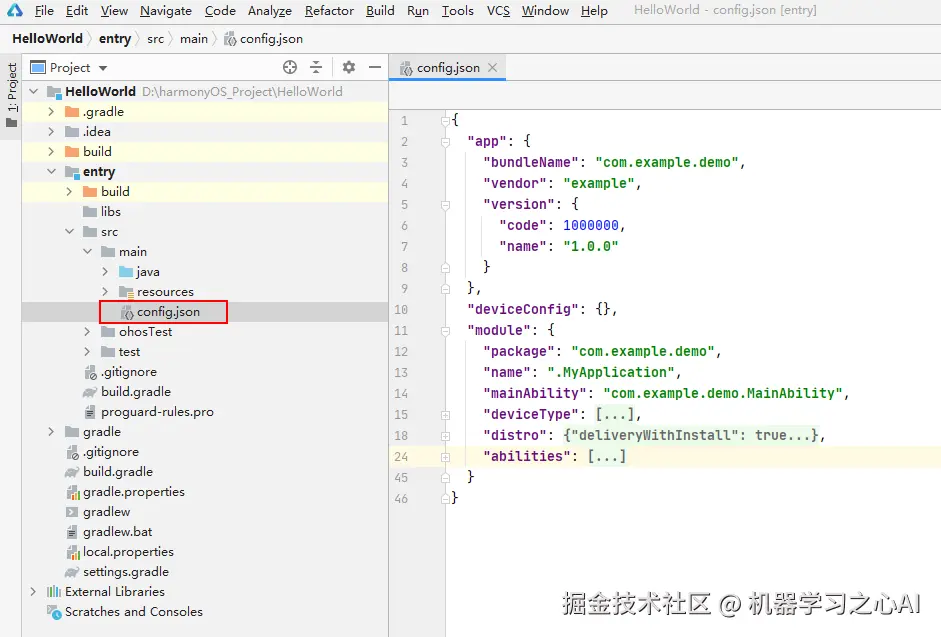This screenshot has height=637, width=941.
Task: Click HelloWorld in the breadcrumb bar
Action: pyautogui.click(x=47, y=38)
